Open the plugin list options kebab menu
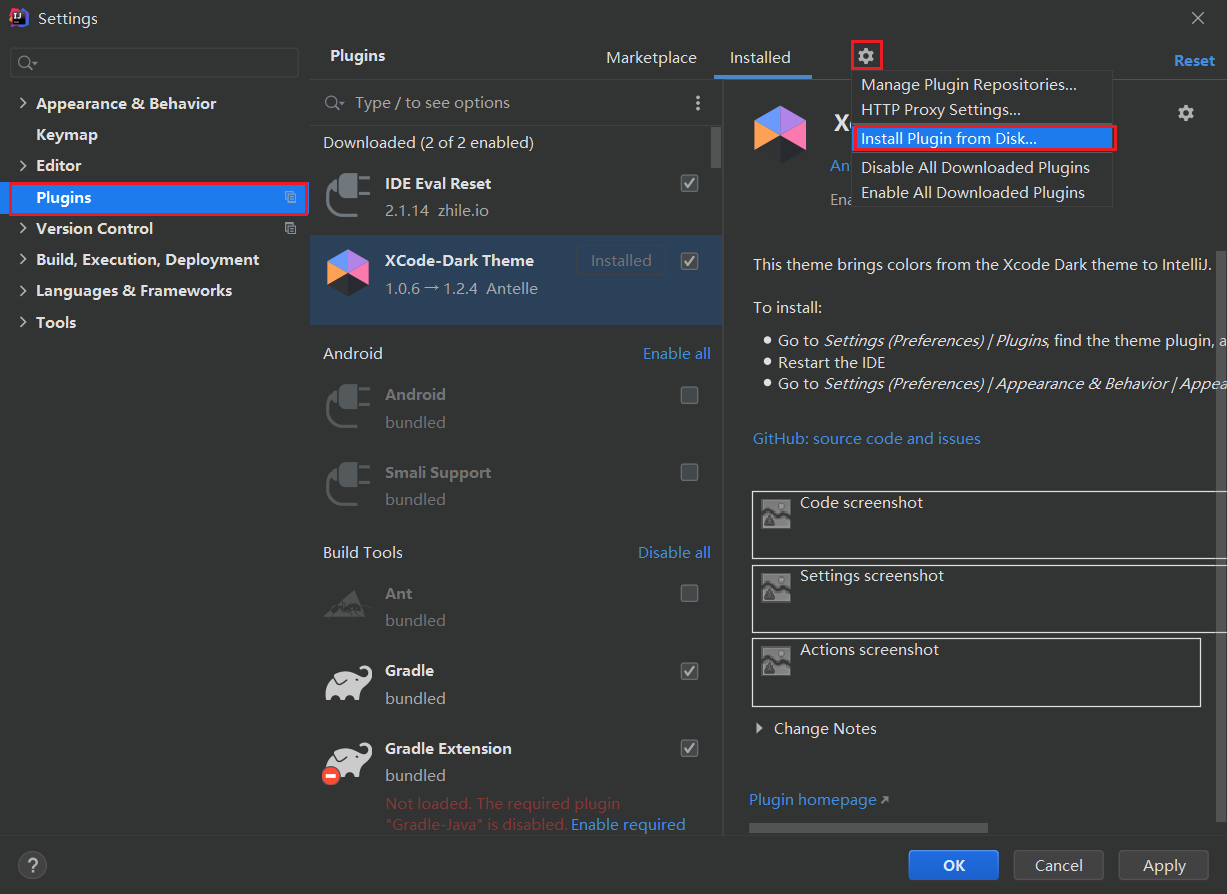 (698, 103)
